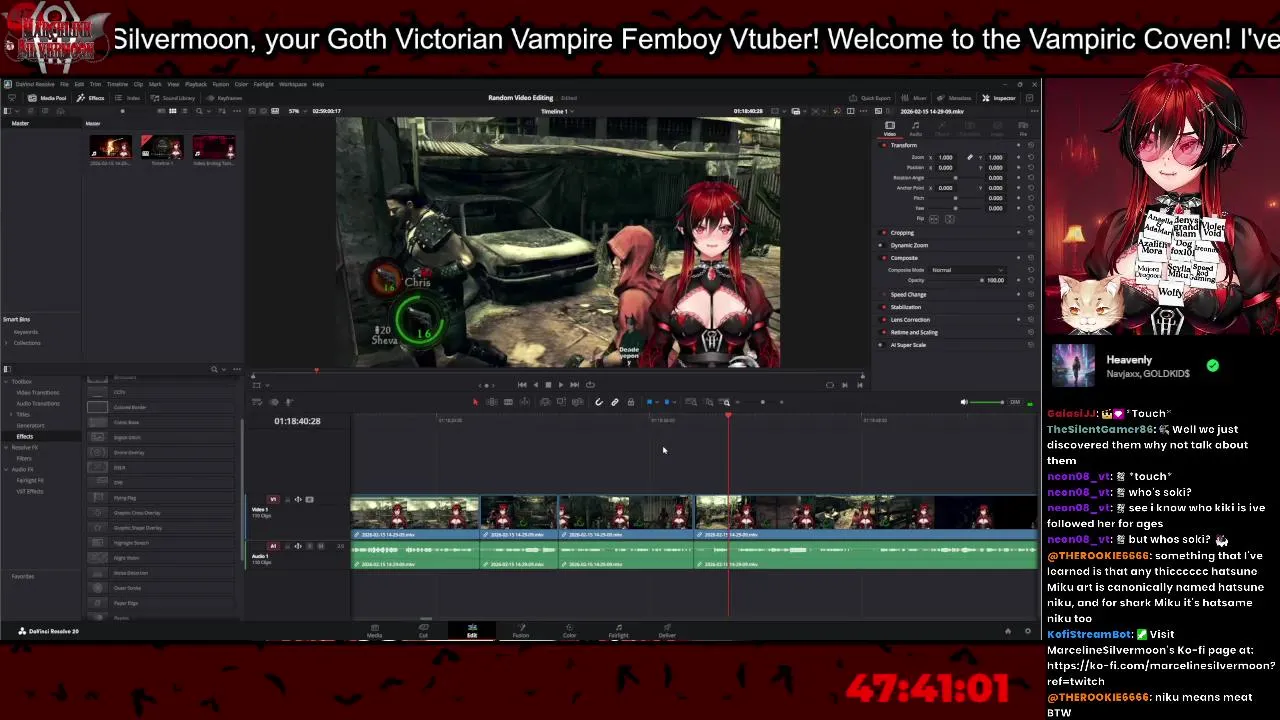Expand the Speed Change section
Viewport: 1280px width, 720px height.
pyautogui.click(x=908, y=295)
